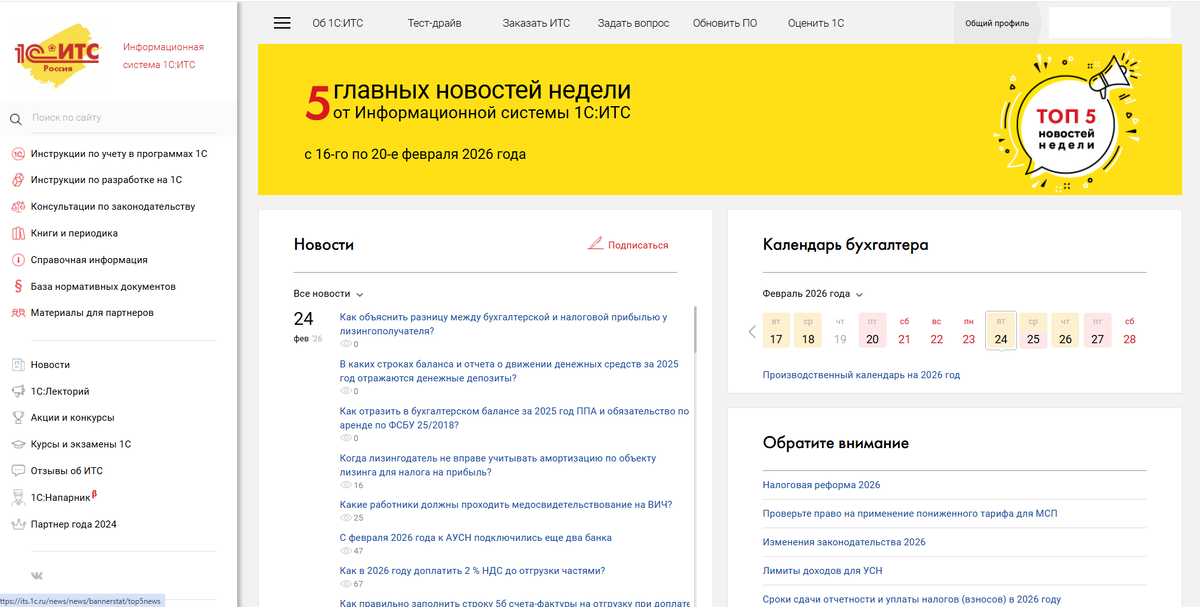Select calendar day 20 пт
Image resolution: width=1200 pixels, height=607 pixels.
tap(872, 332)
